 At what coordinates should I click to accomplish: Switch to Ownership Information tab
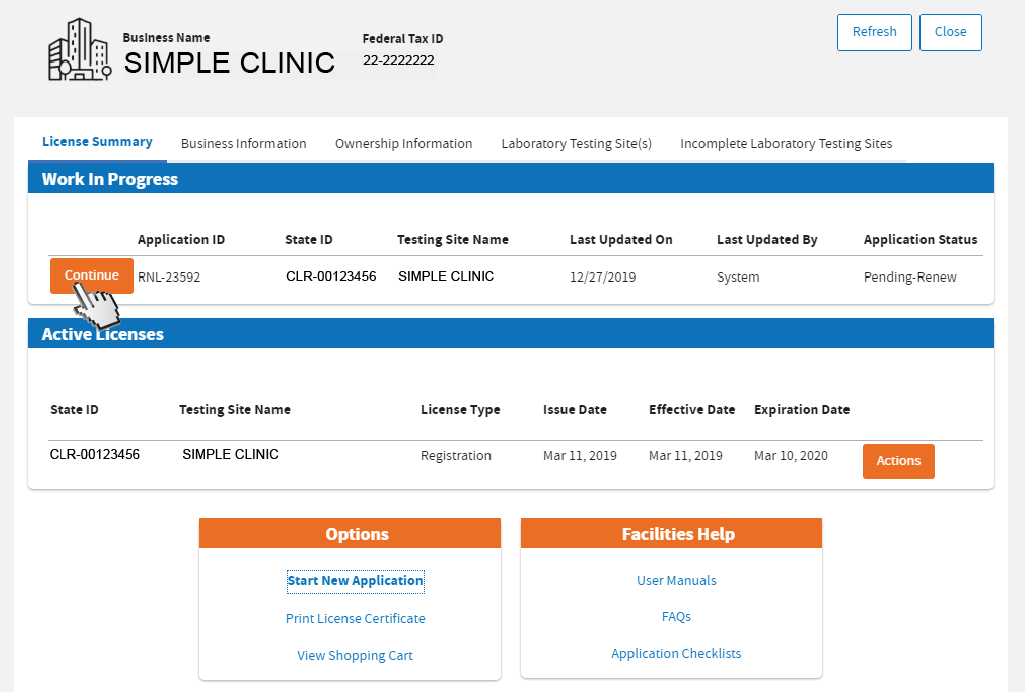tap(403, 144)
